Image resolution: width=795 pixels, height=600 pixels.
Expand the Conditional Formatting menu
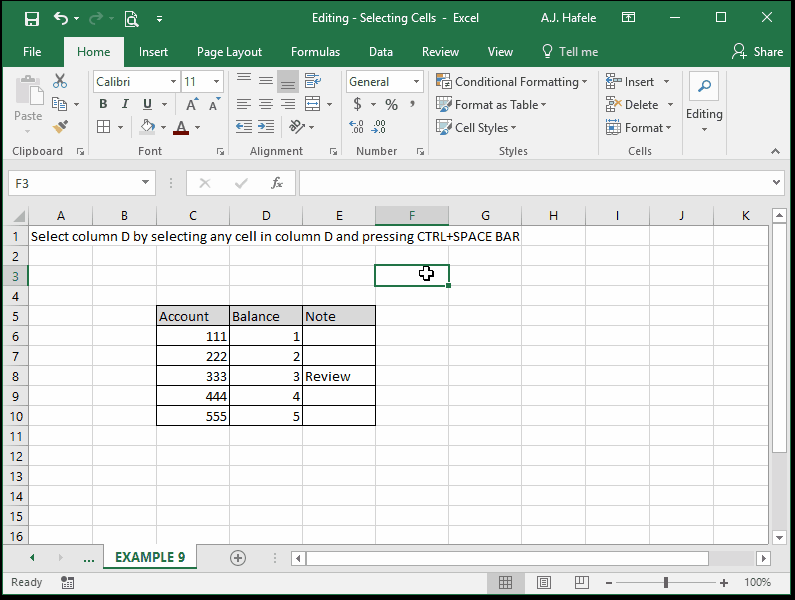pos(512,82)
